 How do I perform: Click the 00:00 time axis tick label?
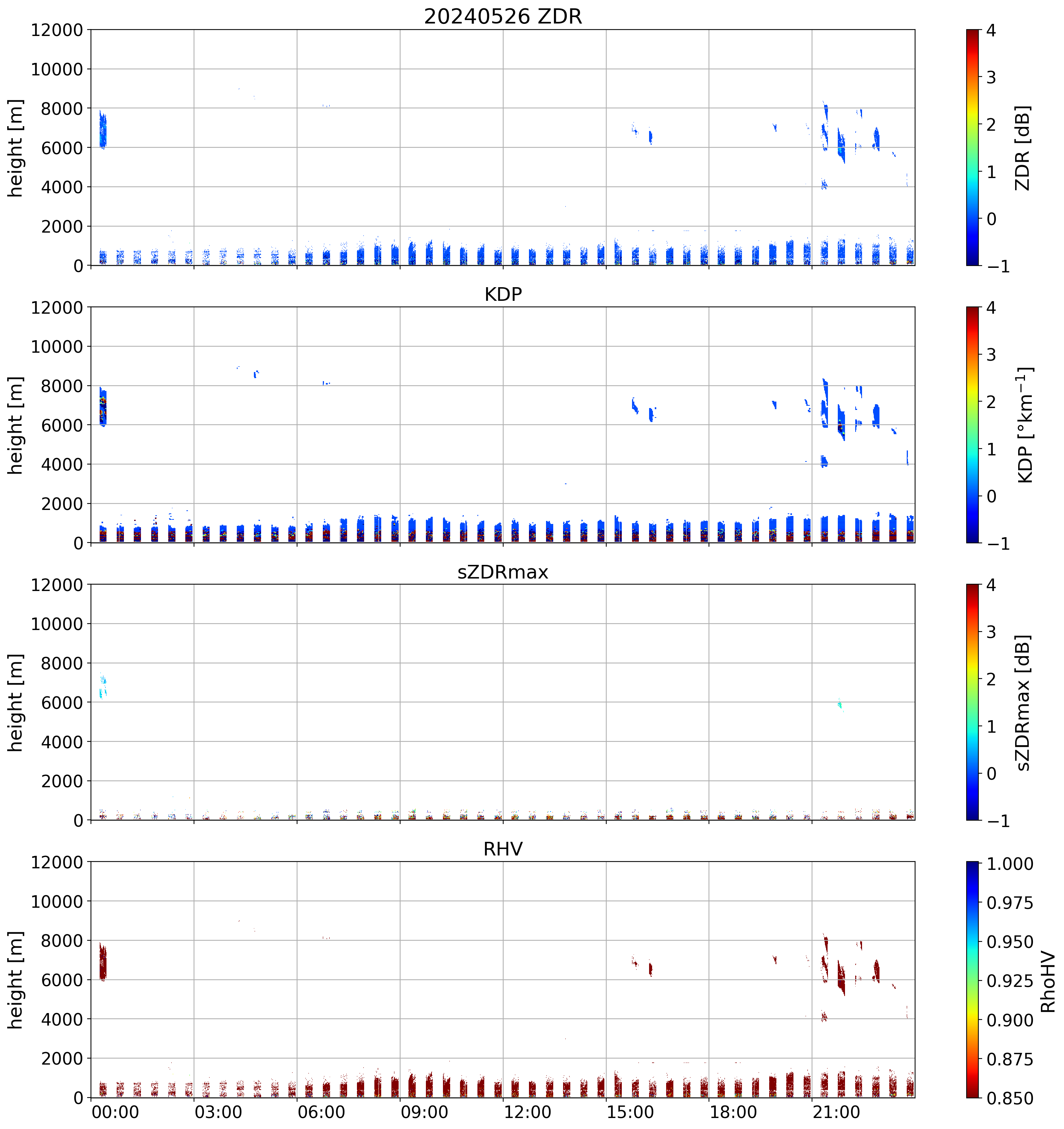[115, 1112]
